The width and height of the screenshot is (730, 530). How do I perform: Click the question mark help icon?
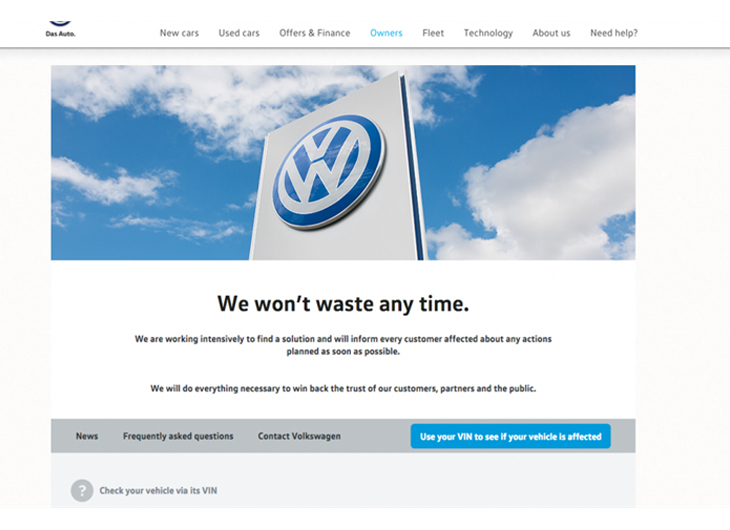coord(82,490)
